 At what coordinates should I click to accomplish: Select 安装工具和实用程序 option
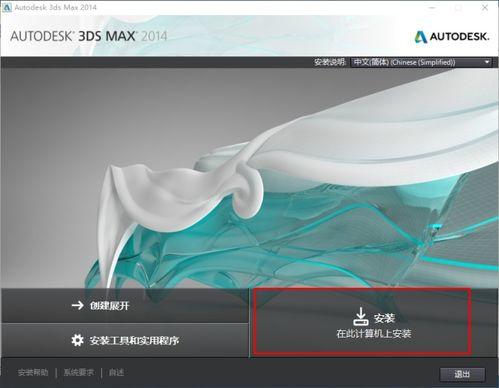125,340
